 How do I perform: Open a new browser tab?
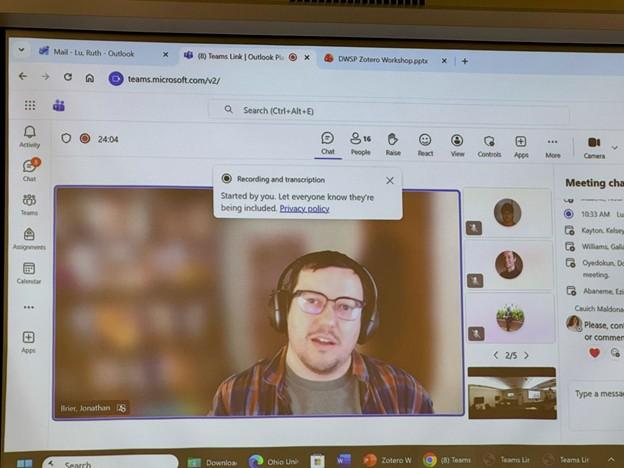pos(464,61)
